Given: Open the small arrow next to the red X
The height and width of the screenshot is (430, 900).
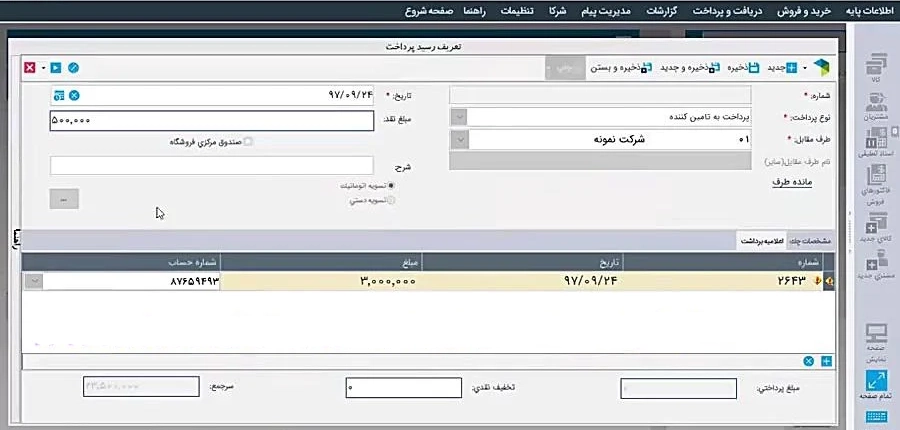Looking at the screenshot, I should [43, 68].
